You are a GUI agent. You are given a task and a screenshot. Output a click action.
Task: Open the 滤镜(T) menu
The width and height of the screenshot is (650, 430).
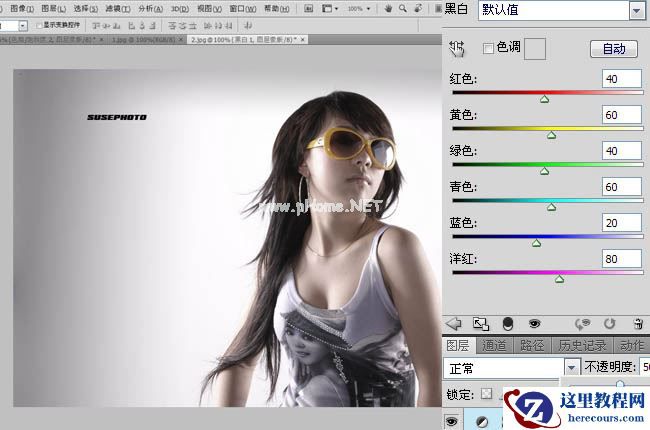pos(118,8)
